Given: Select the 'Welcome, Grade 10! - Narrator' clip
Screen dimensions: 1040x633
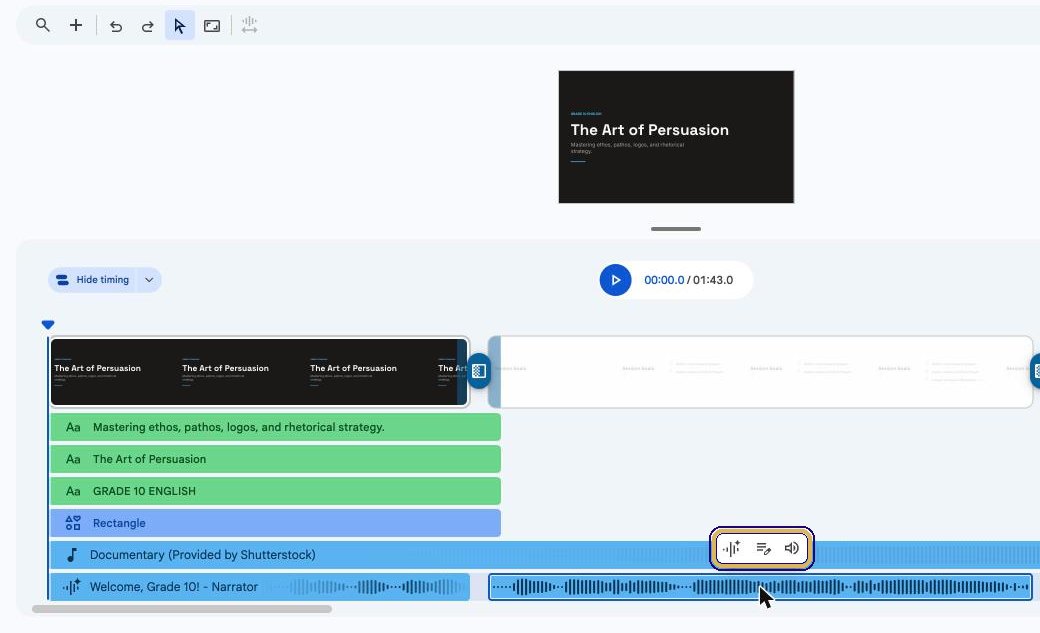Looking at the screenshot, I should tap(260, 587).
